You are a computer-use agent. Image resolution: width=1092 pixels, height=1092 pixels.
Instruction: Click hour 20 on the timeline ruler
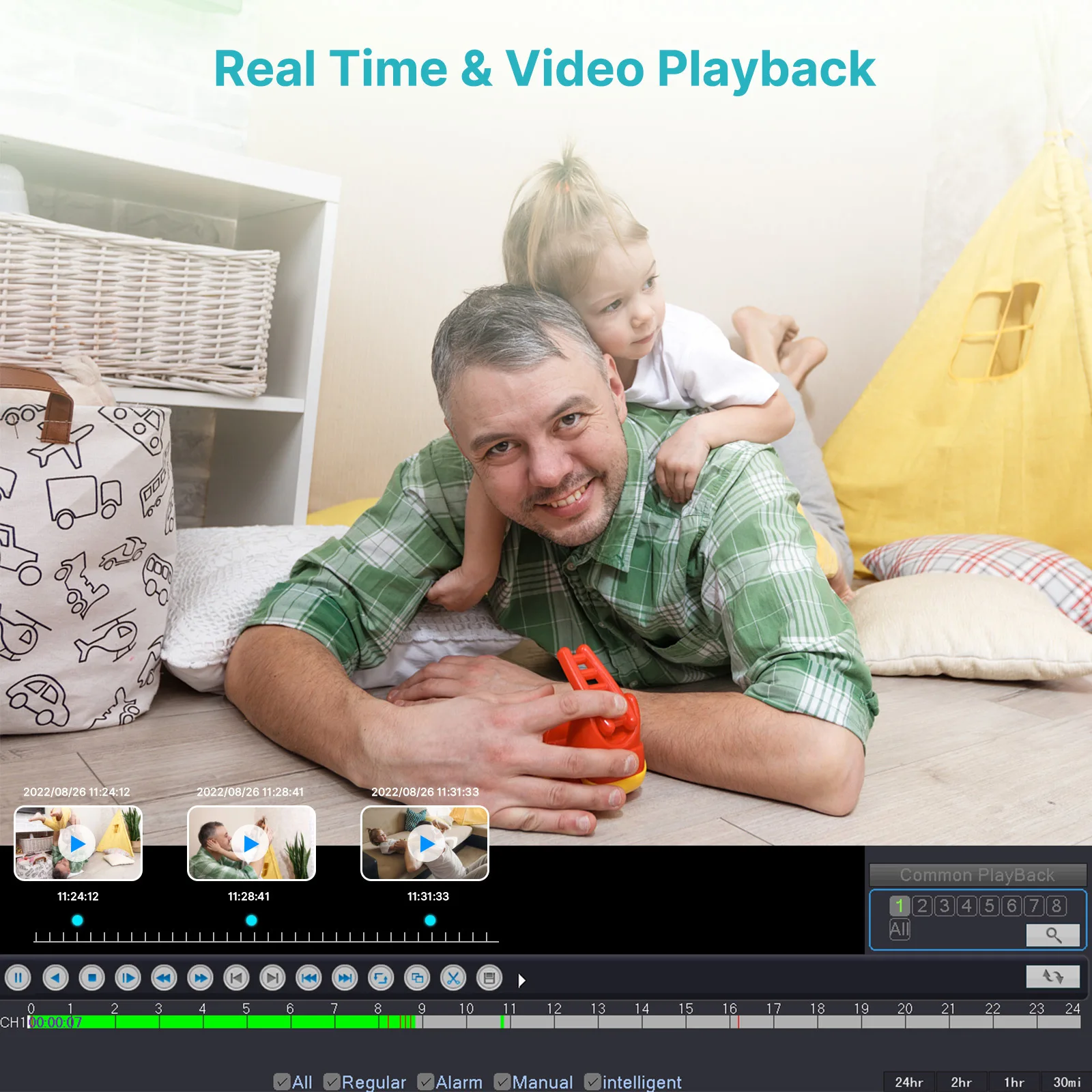click(905, 1009)
